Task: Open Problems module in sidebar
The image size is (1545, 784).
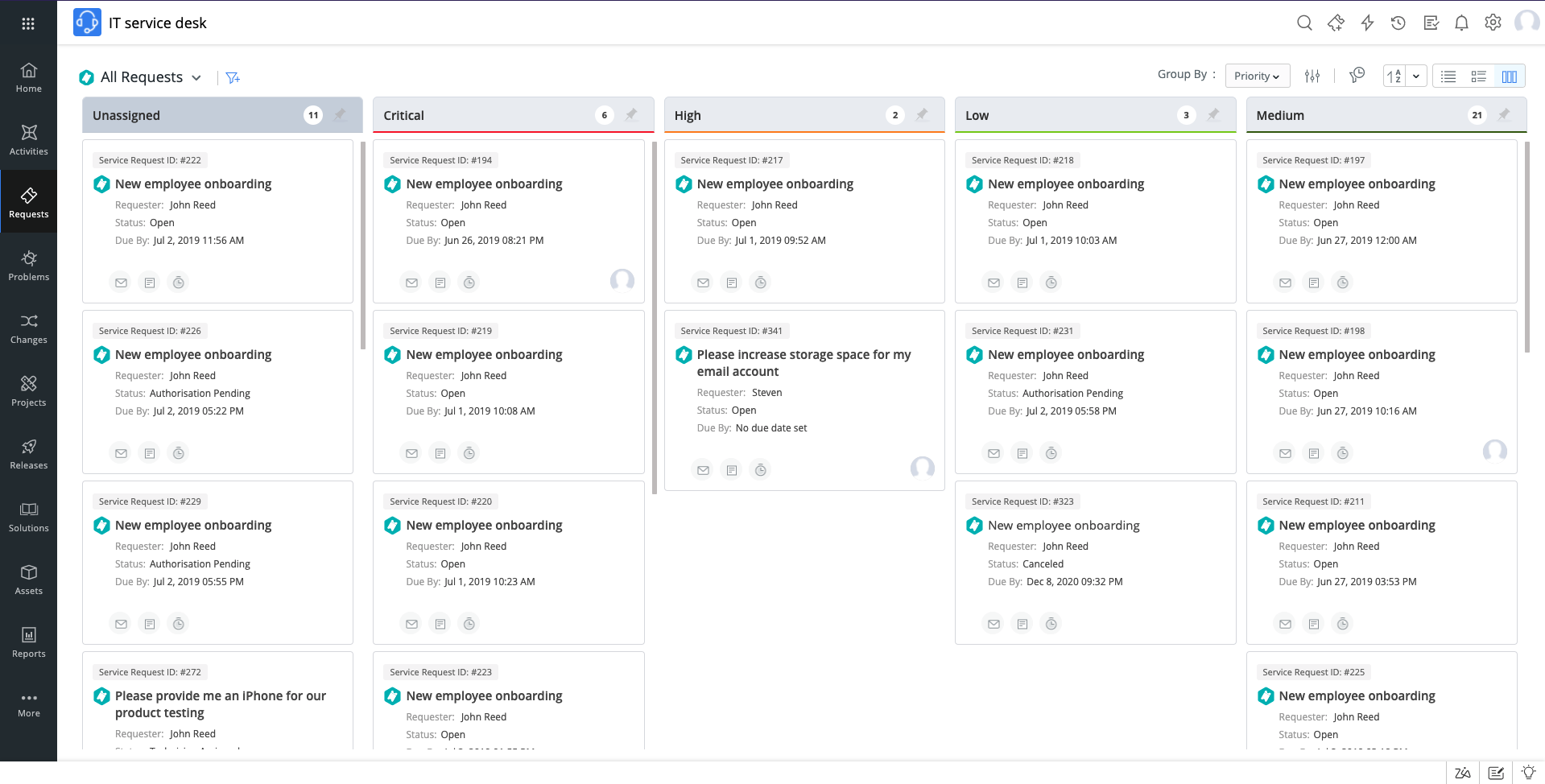Action: 28,266
